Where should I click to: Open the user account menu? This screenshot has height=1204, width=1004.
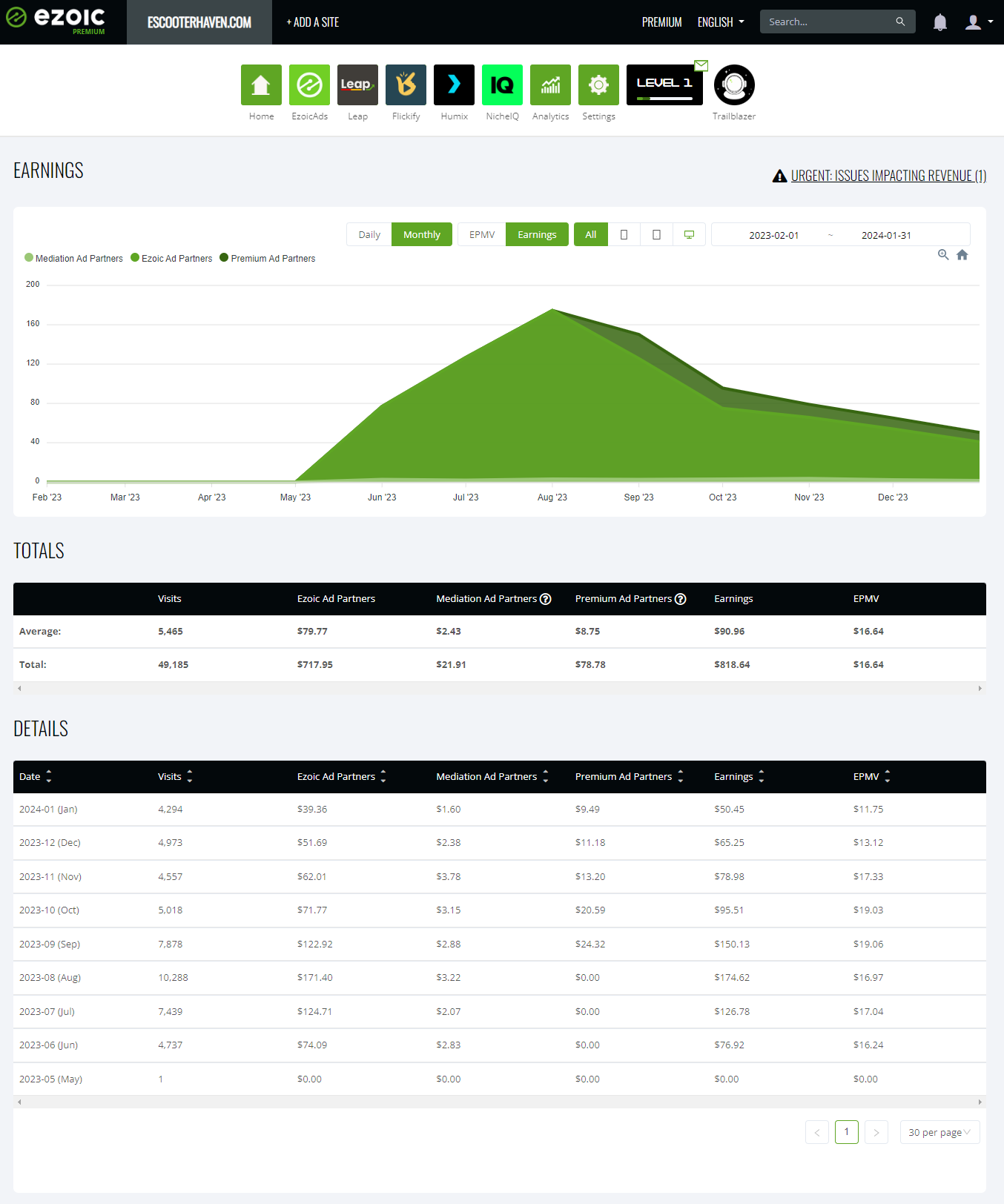979,22
